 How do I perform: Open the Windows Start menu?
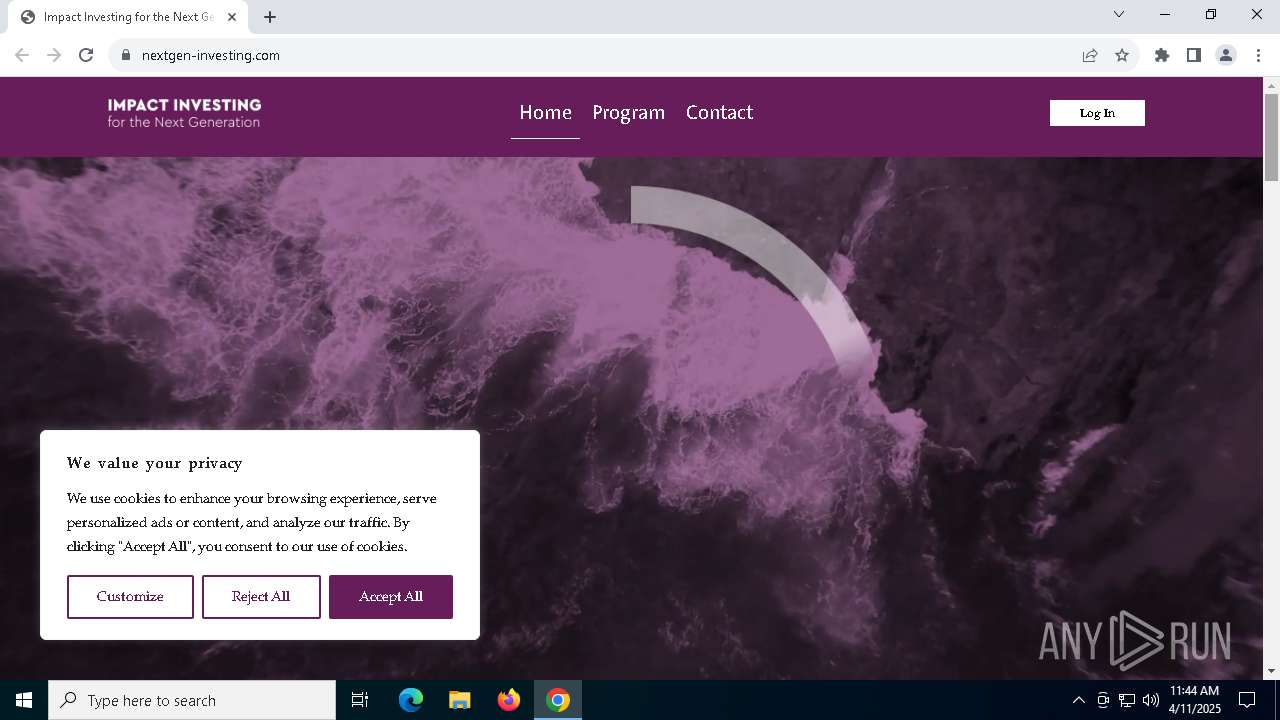(x=24, y=700)
